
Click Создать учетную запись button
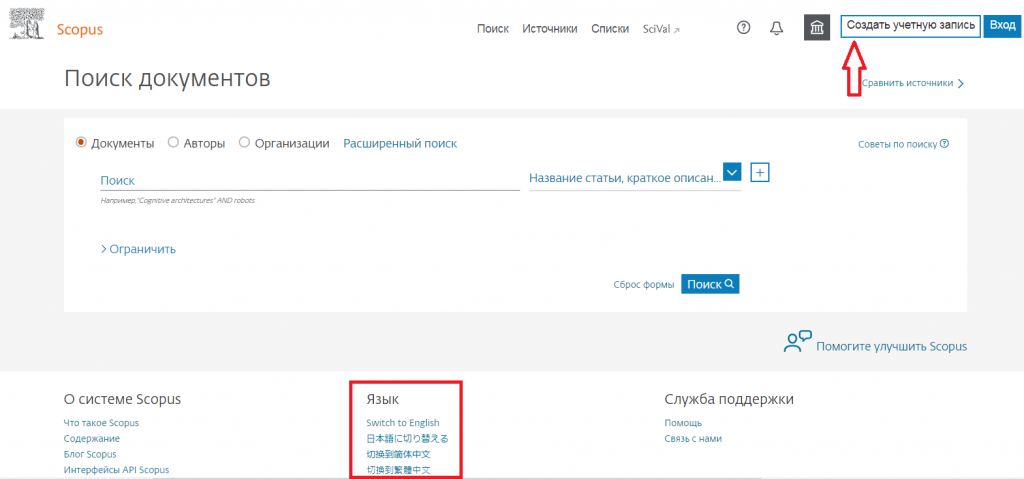pos(910,26)
